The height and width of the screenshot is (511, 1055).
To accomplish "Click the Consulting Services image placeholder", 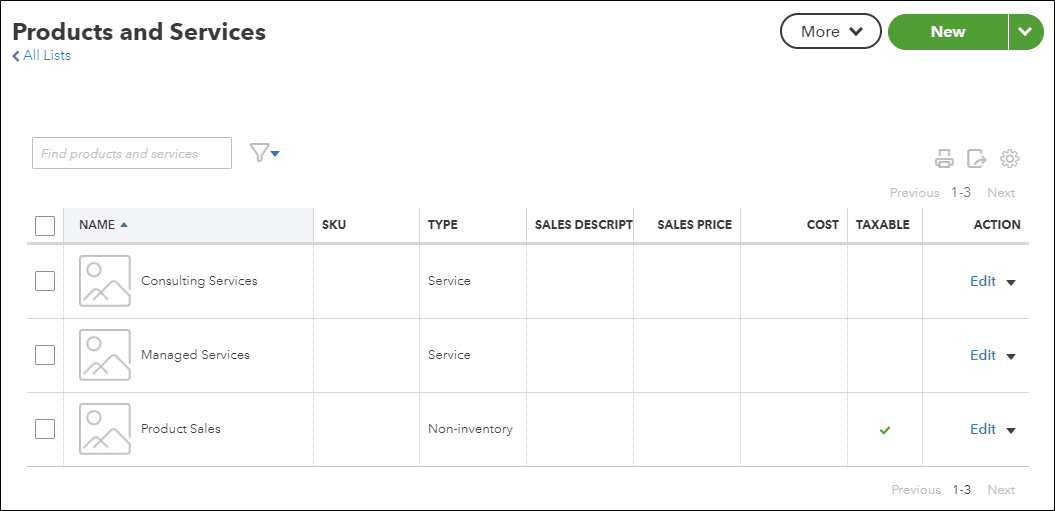I will pyautogui.click(x=105, y=281).
